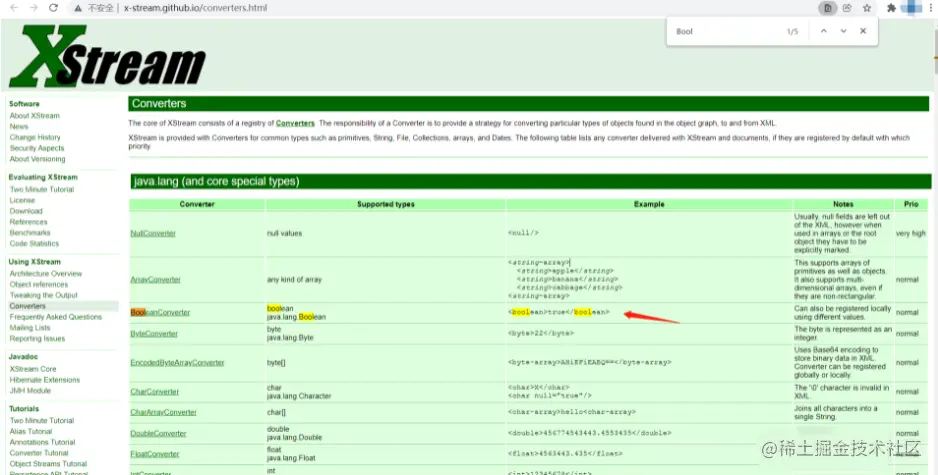Click the XStream logo
The height and width of the screenshot is (475, 938).
tap(108, 57)
